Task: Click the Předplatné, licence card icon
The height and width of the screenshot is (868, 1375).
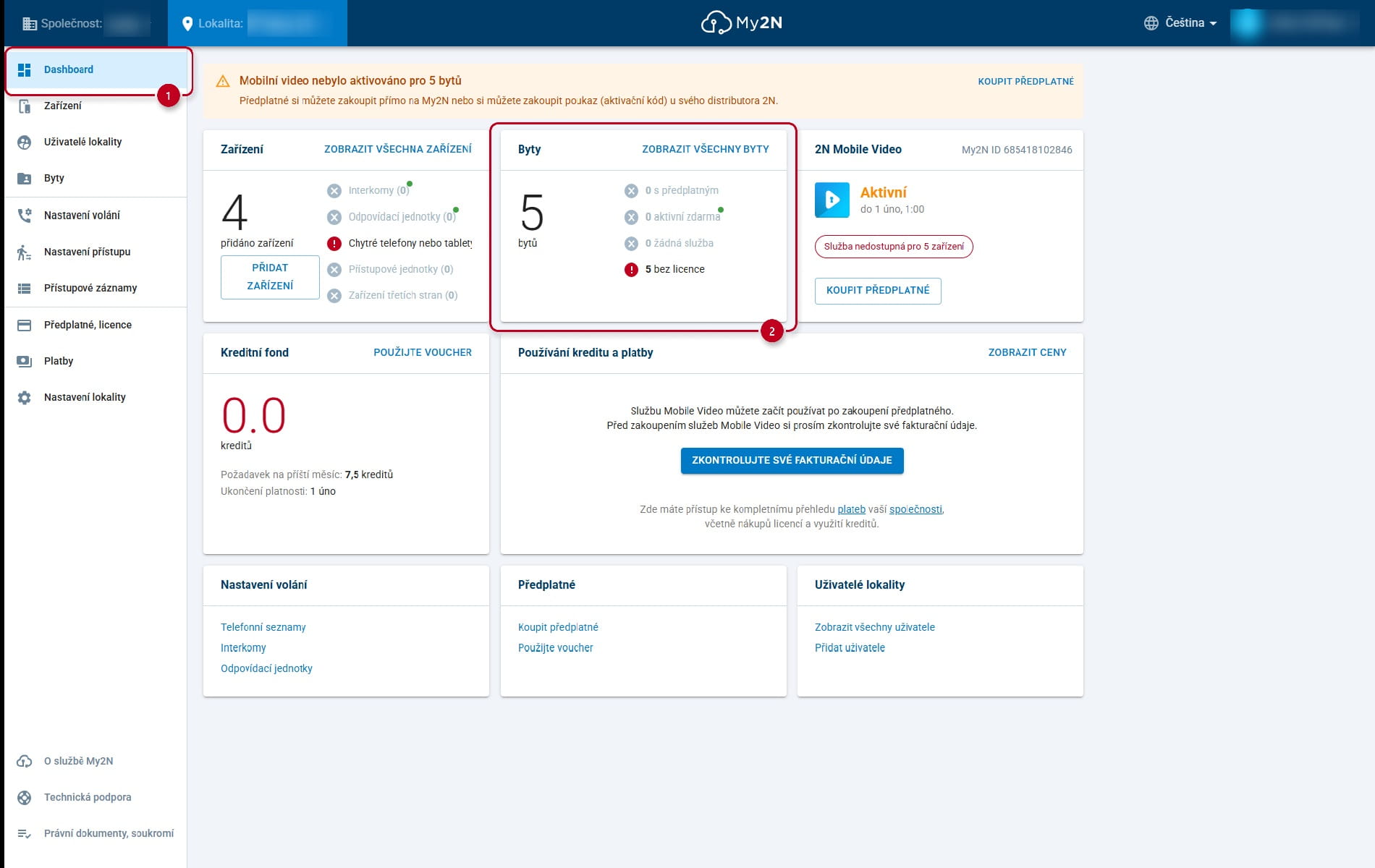Action: click(x=24, y=325)
